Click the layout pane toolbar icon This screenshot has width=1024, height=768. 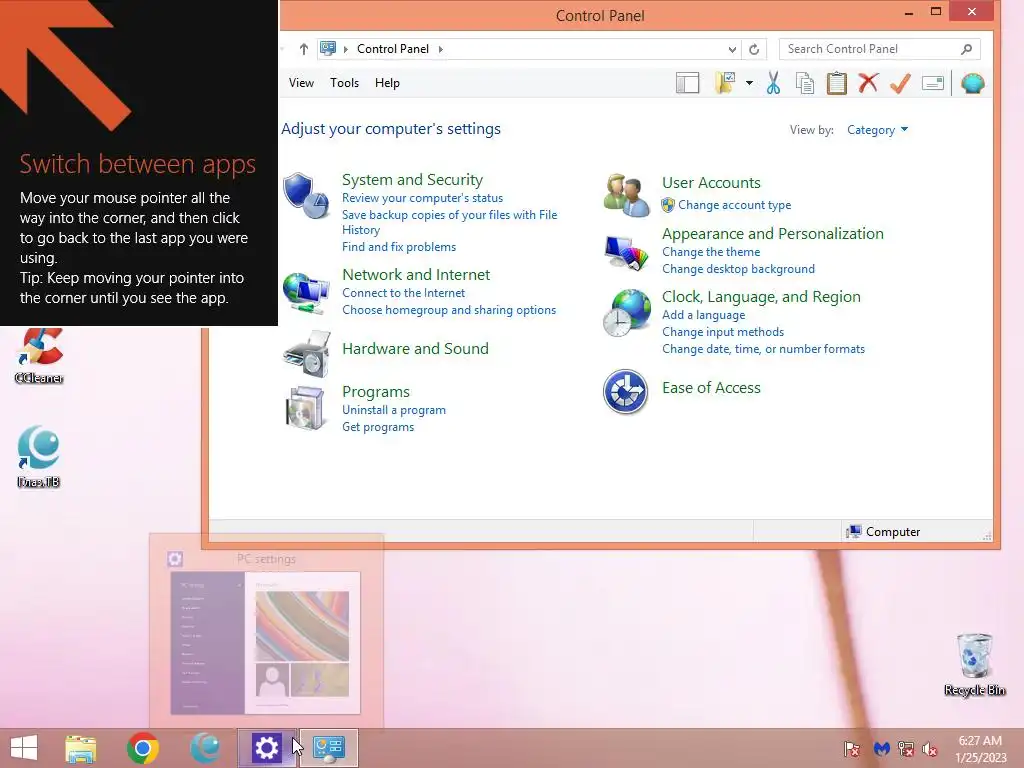687,83
